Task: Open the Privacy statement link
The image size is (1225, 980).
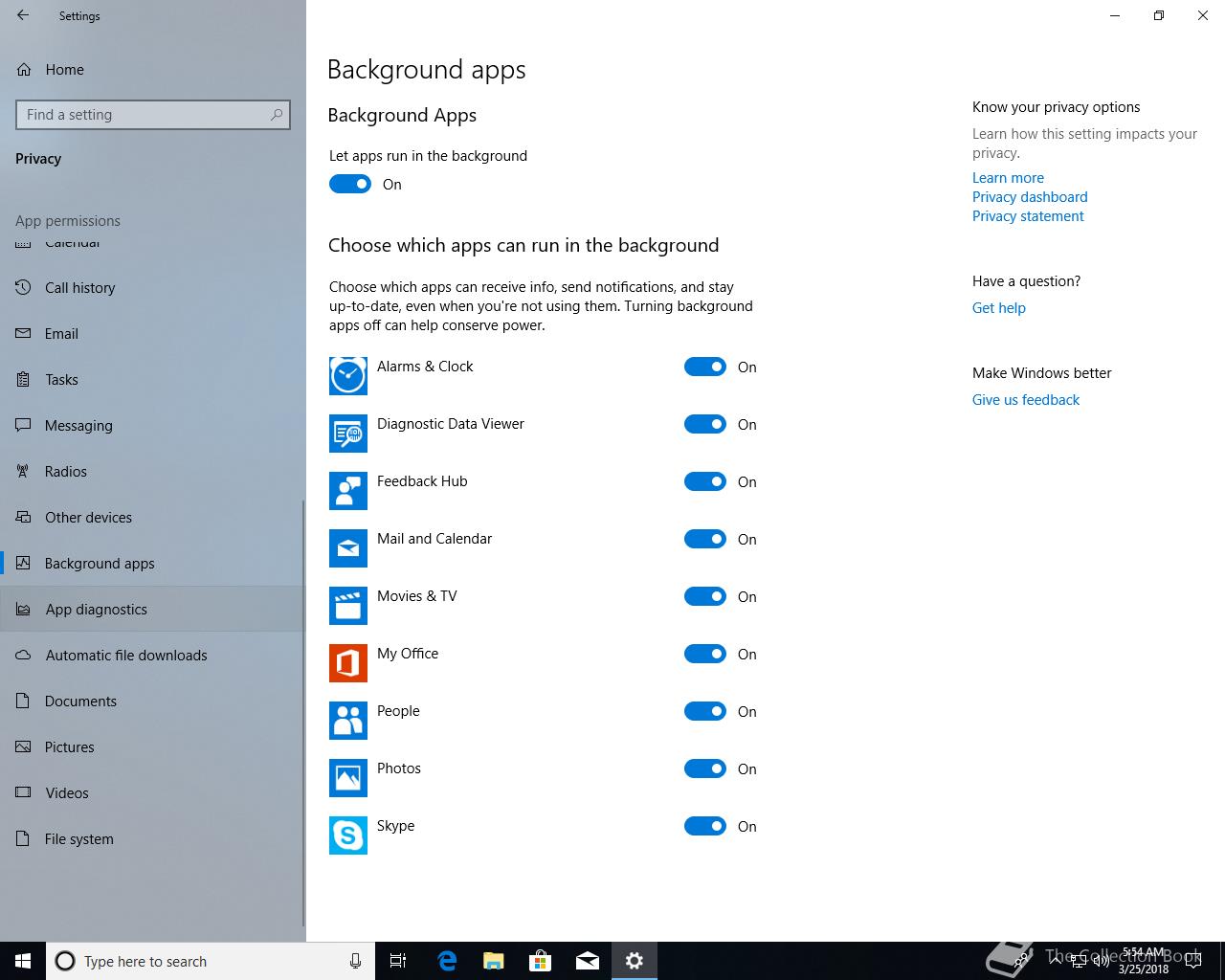Action: click(1028, 215)
